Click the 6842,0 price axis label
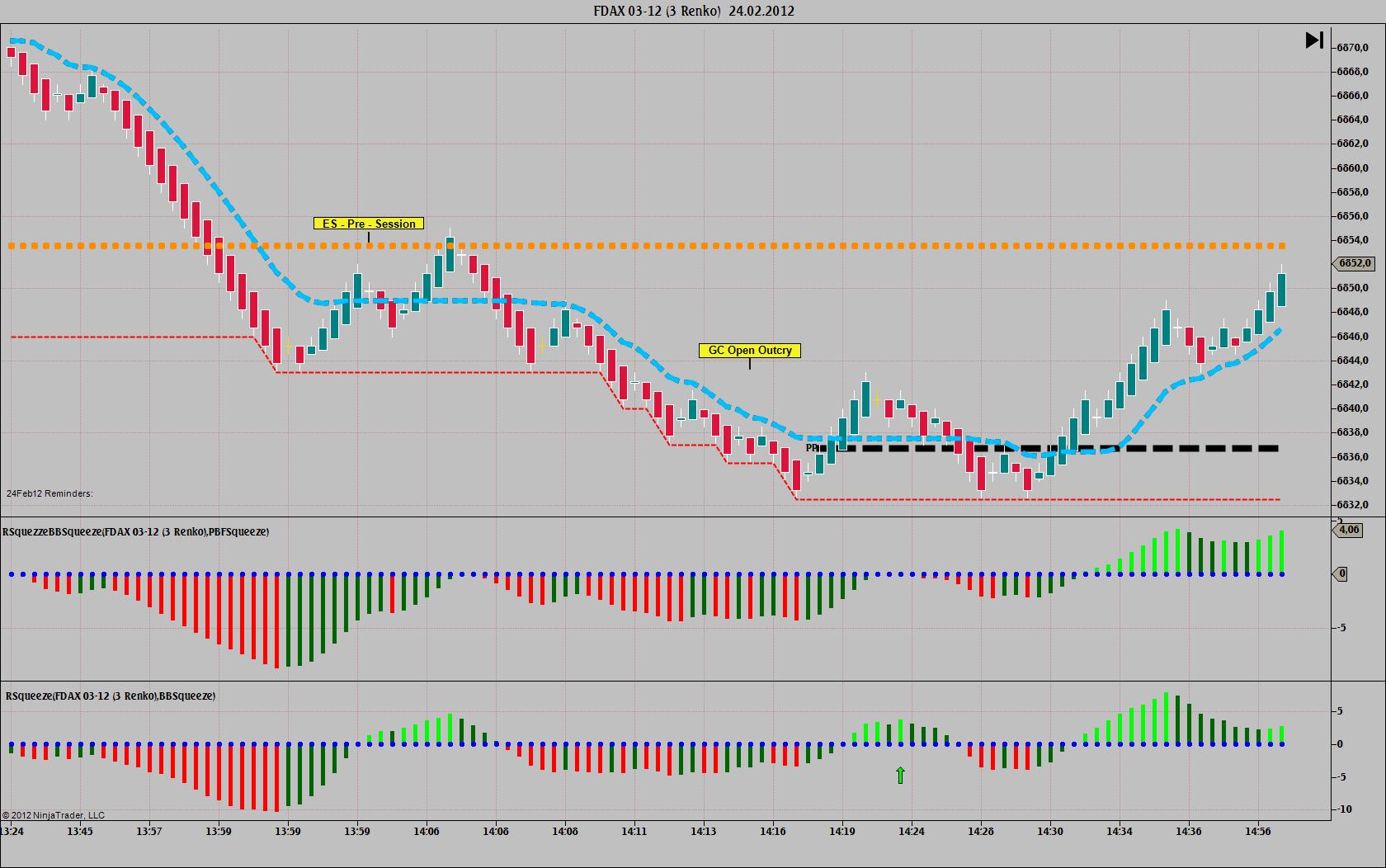This screenshot has width=1386, height=868. pos(1352,384)
